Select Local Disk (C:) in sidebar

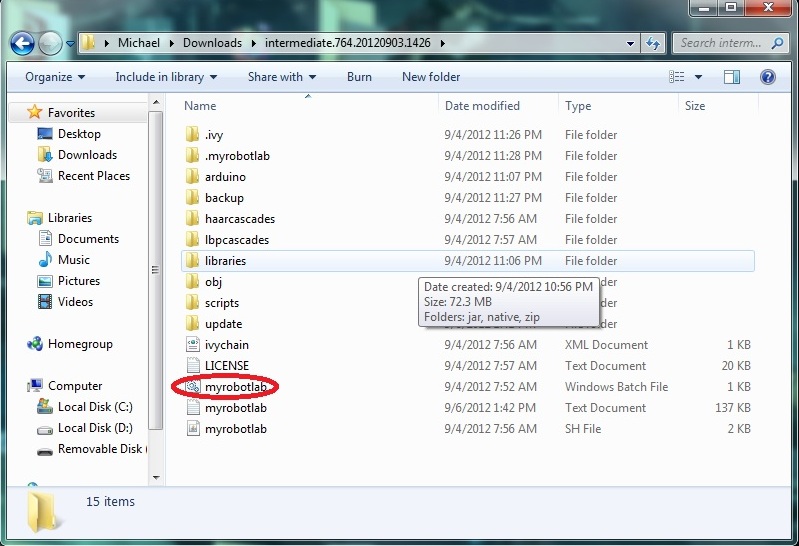pos(94,407)
